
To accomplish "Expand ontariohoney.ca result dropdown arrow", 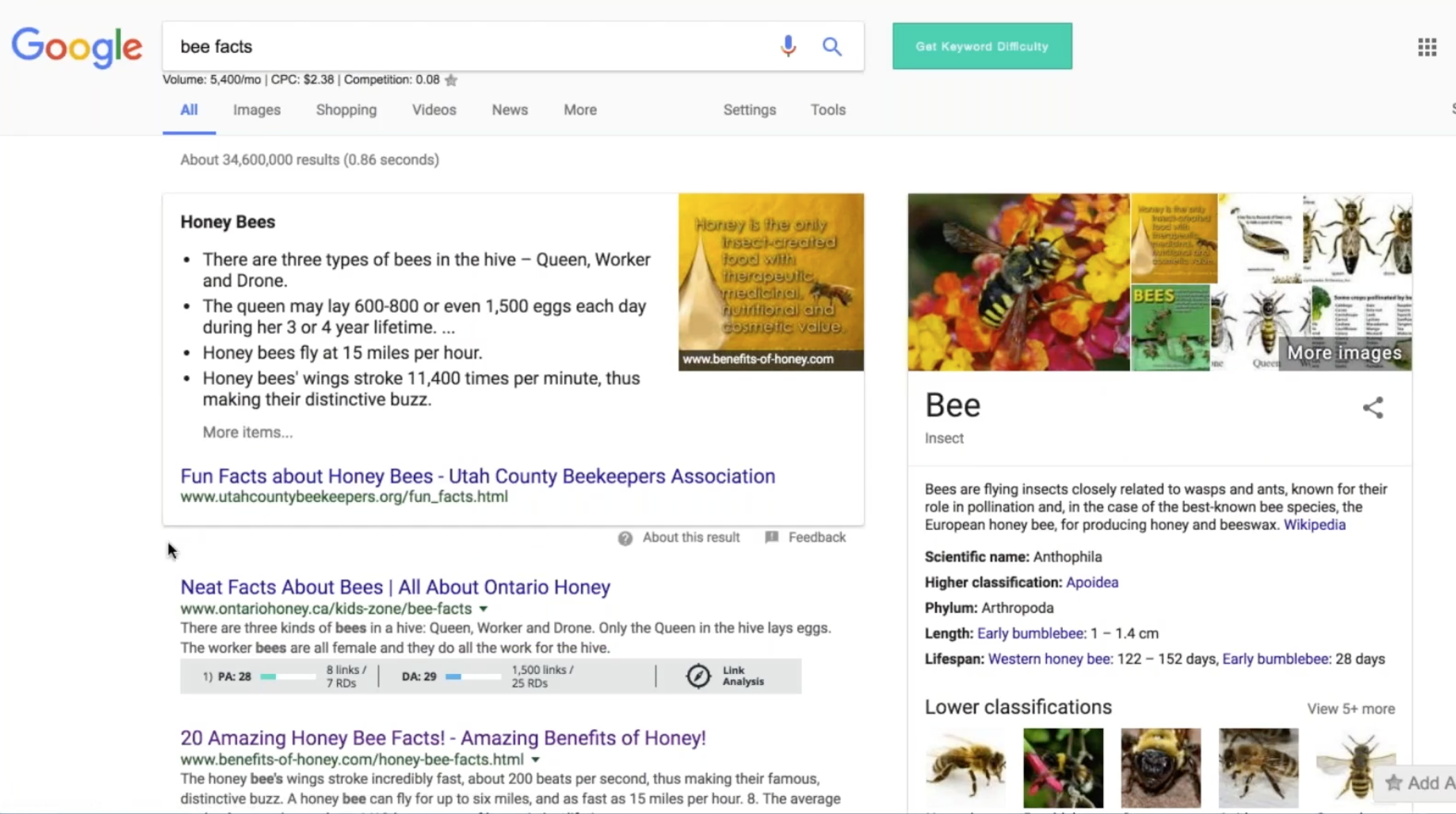I will click(x=483, y=609).
